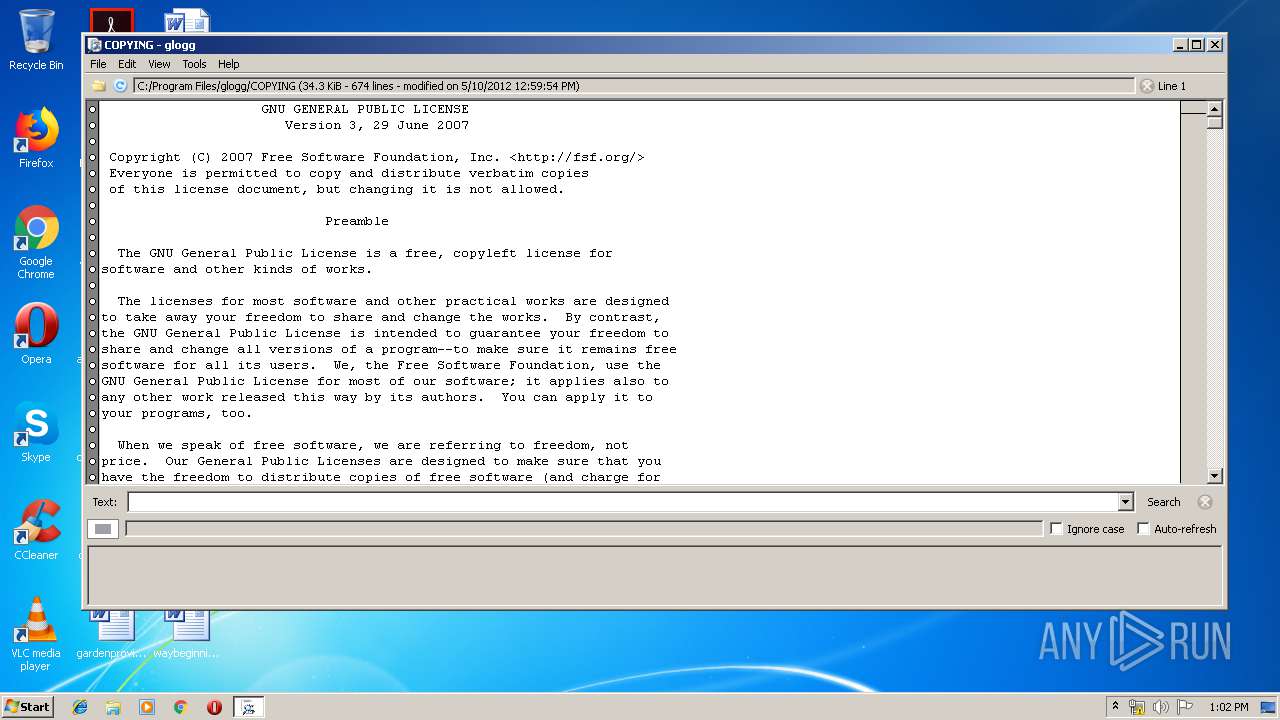Open Internet Explorer from the taskbar
Viewport: 1280px width, 720px height.
[80, 707]
